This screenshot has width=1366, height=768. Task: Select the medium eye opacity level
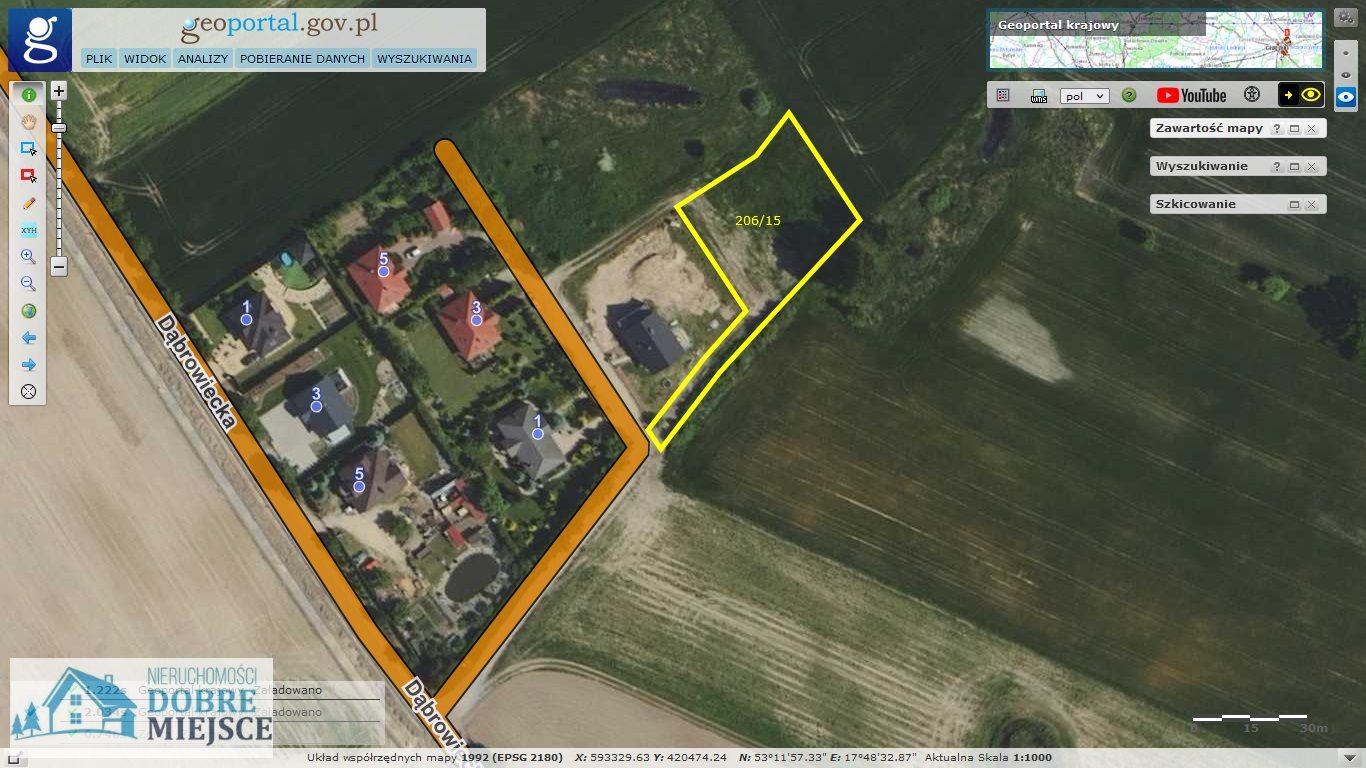(1346, 74)
